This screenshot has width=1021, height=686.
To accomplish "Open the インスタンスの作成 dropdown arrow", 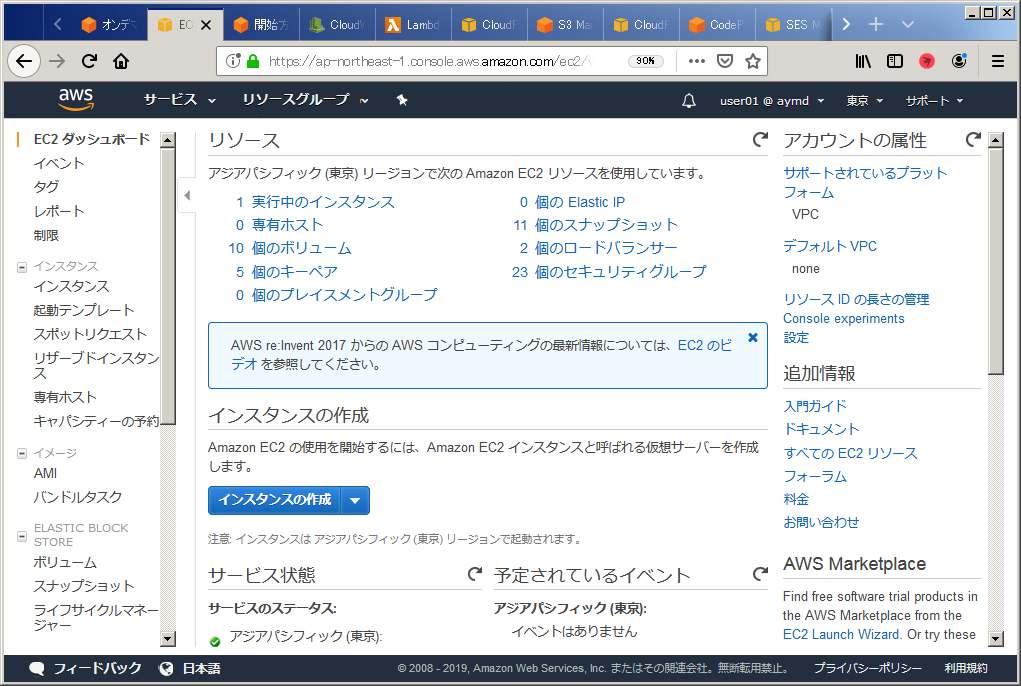I will coord(355,501).
